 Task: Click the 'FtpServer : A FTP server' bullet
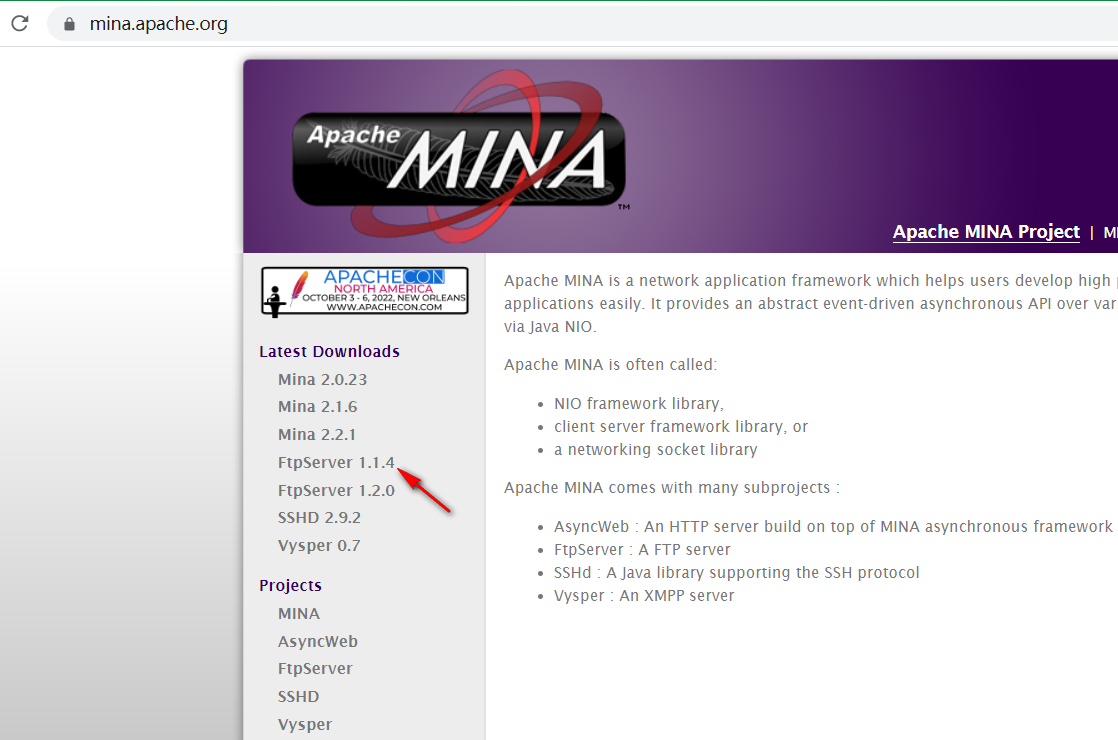642,550
